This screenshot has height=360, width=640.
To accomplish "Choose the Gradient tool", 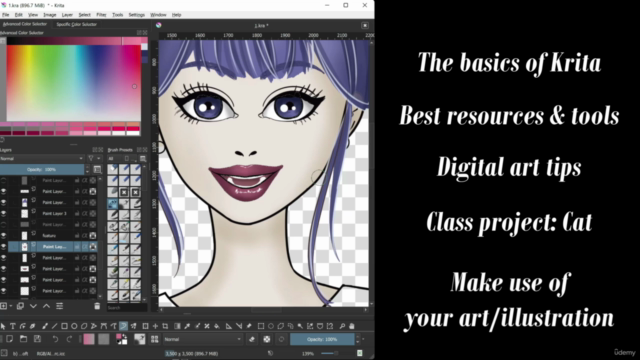I will point(177,326).
